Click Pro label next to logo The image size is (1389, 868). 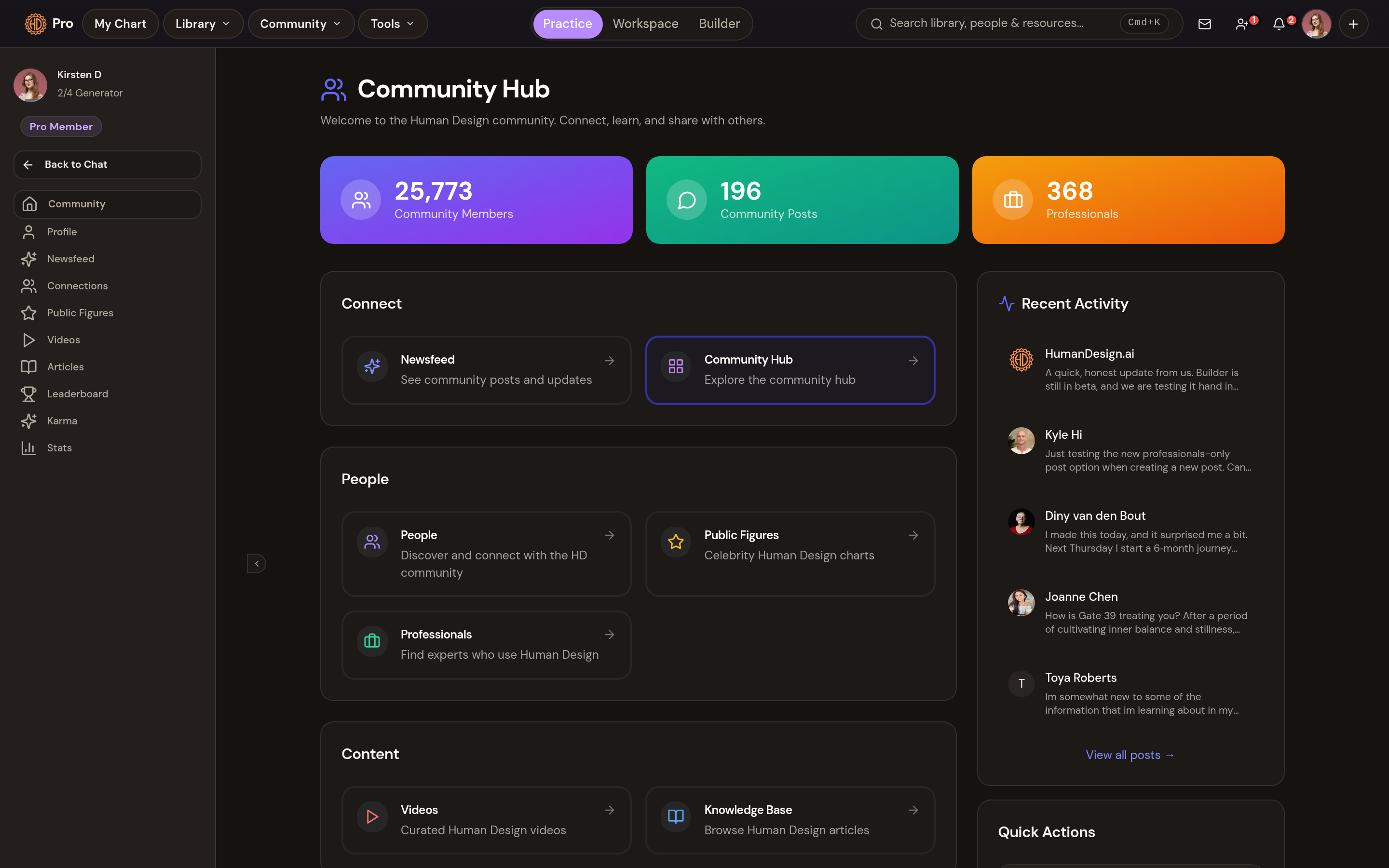click(63, 24)
